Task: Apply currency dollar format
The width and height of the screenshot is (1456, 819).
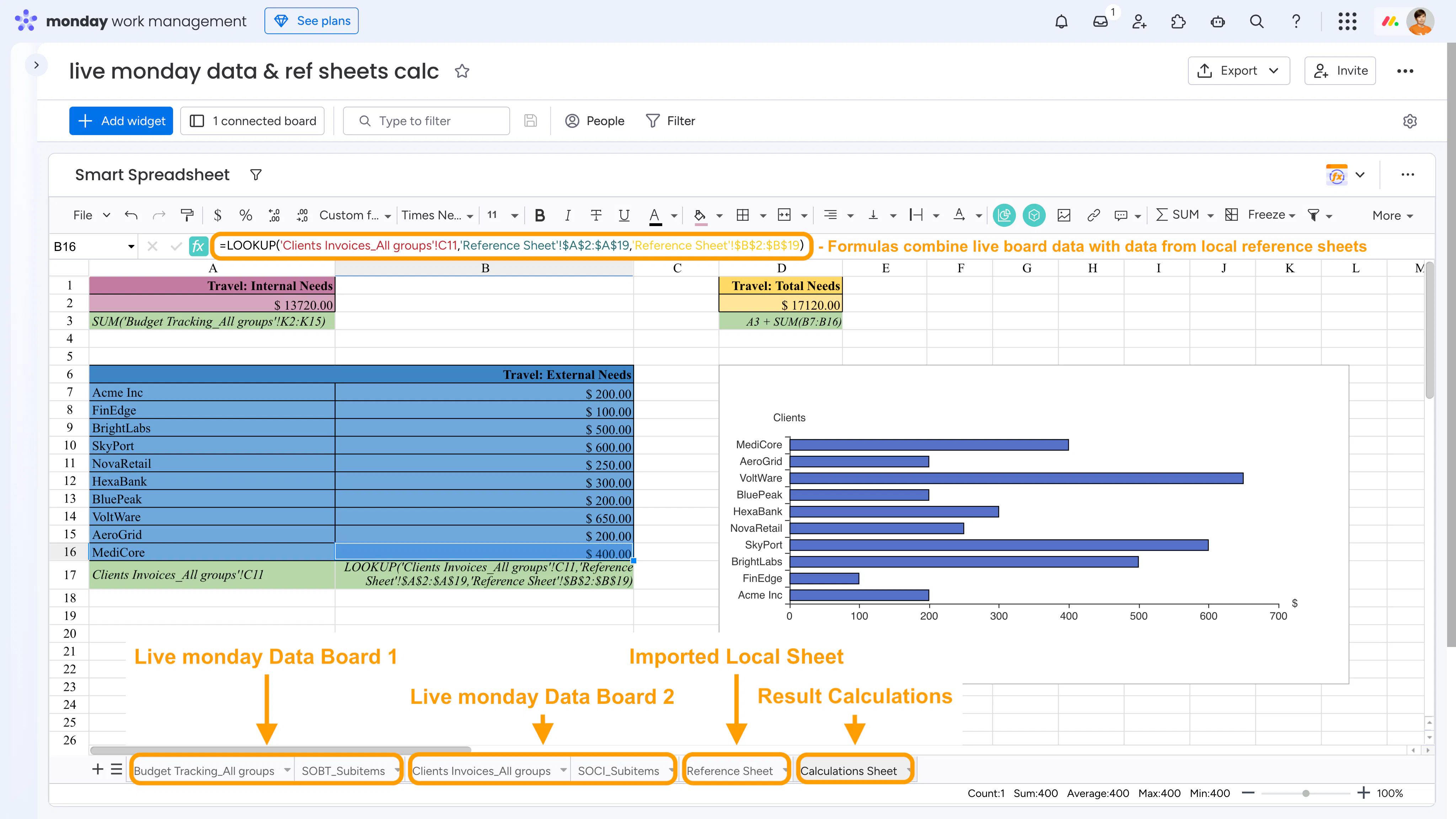Action: [x=218, y=215]
